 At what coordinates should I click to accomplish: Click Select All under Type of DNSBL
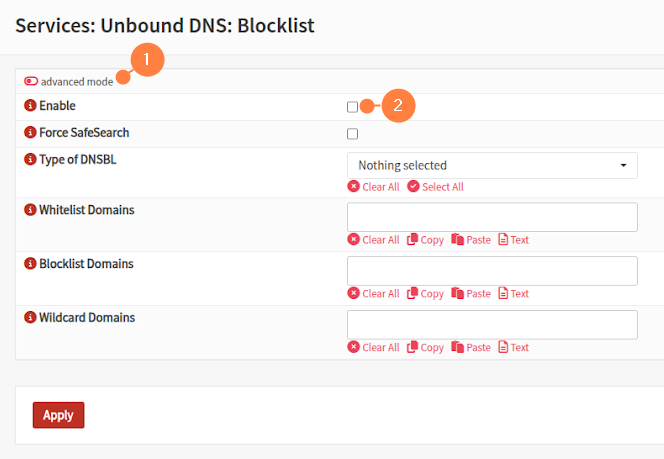click(435, 187)
